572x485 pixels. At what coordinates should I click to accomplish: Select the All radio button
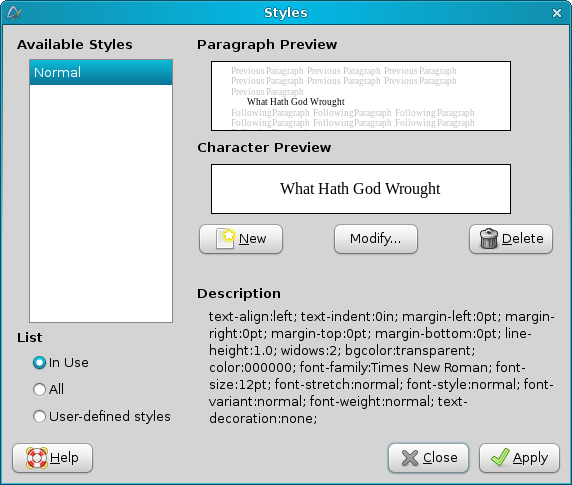pyautogui.click(x=39, y=389)
